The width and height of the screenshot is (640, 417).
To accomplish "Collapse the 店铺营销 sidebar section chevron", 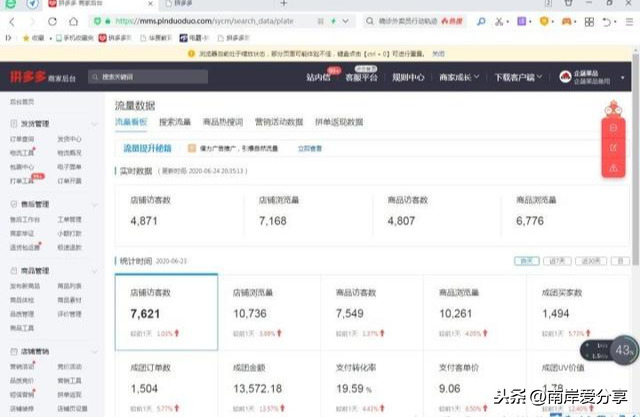I will (94, 352).
